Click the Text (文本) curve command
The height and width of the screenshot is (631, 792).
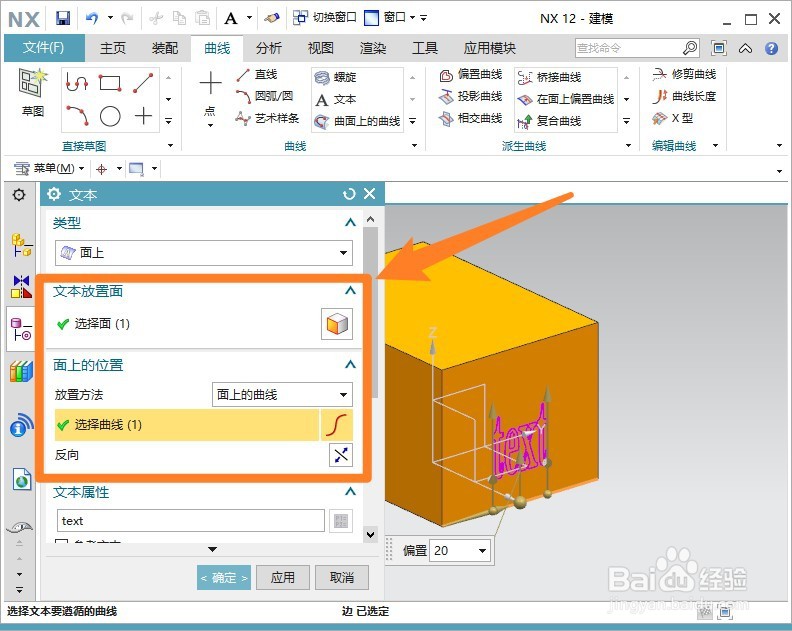pos(335,100)
